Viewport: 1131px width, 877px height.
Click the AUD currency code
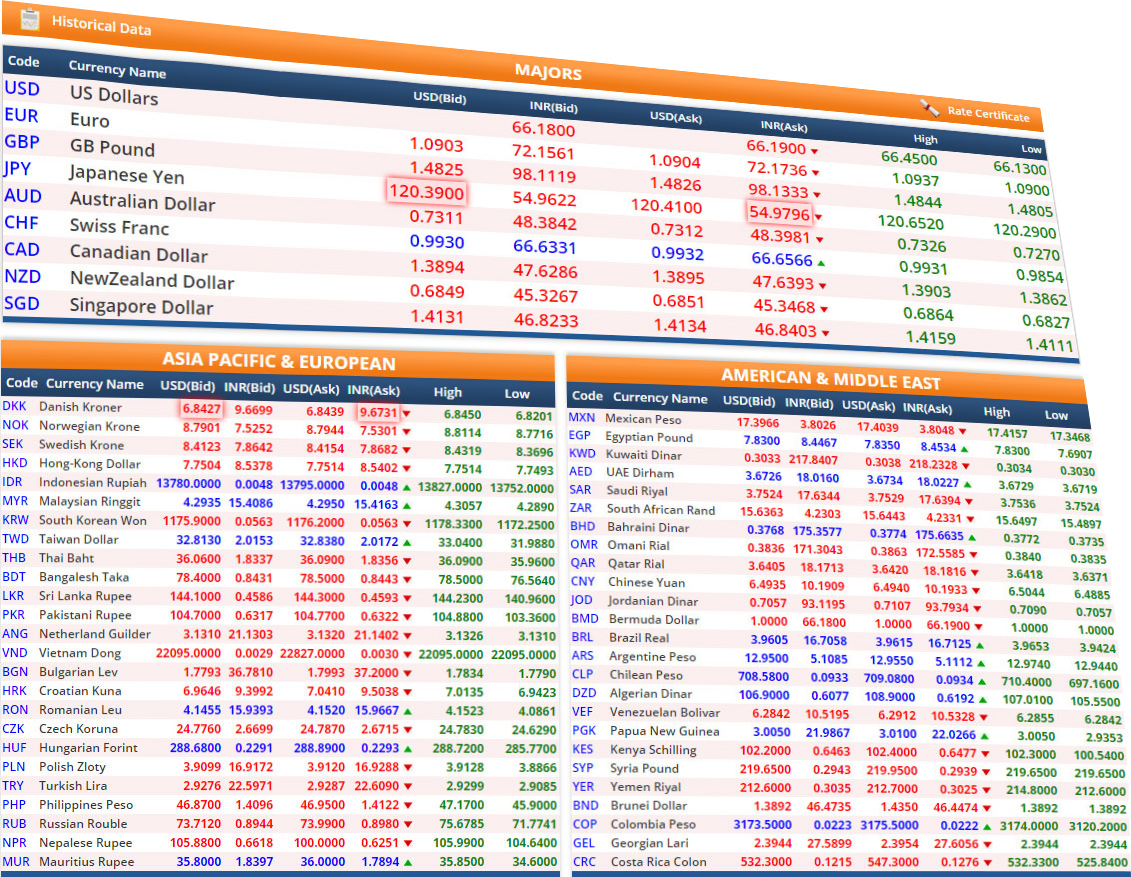[x=23, y=196]
